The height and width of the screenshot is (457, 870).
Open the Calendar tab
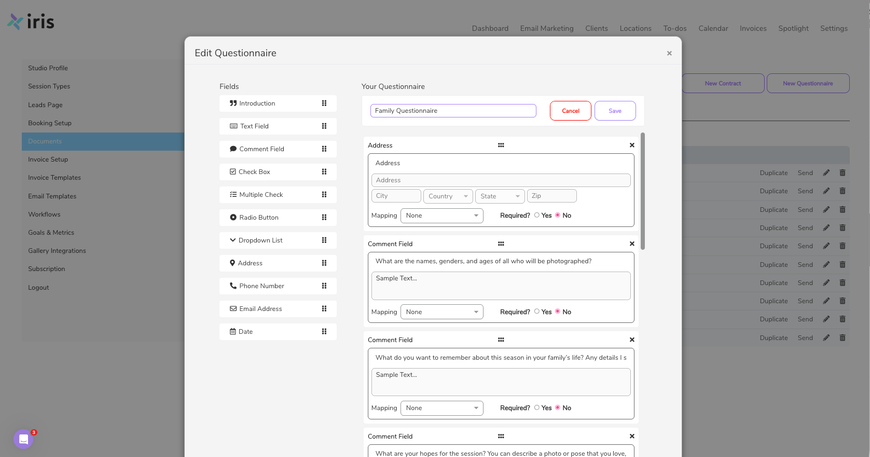(x=713, y=28)
